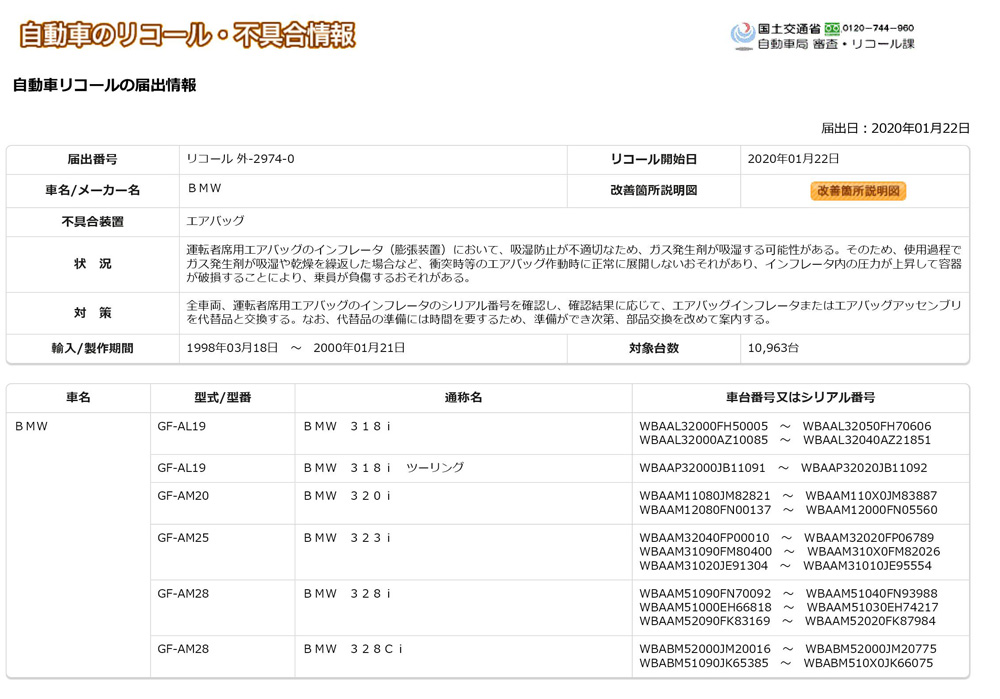
Task: Select serial WBAAL32040AZ21851
Action: (x=867, y=440)
